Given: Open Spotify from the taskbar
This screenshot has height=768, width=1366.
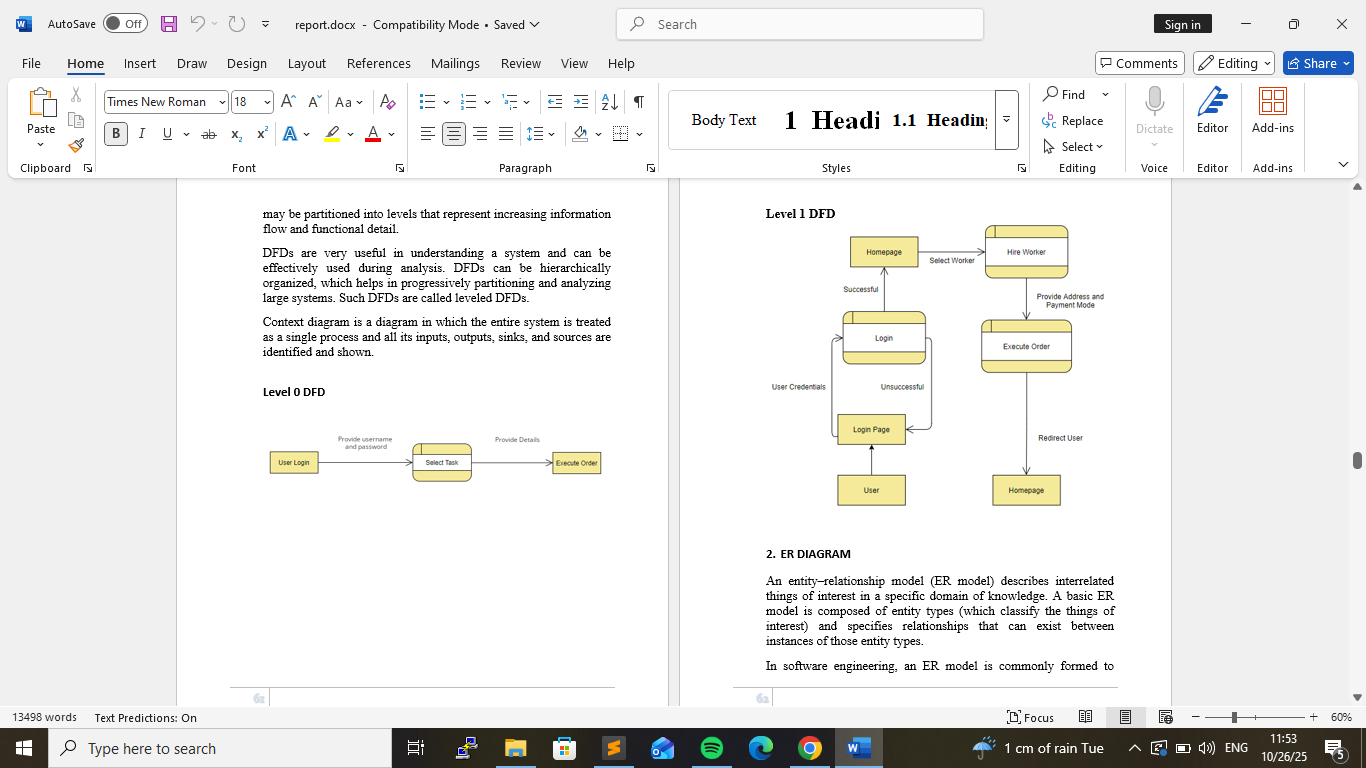Looking at the screenshot, I should pos(712,748).
